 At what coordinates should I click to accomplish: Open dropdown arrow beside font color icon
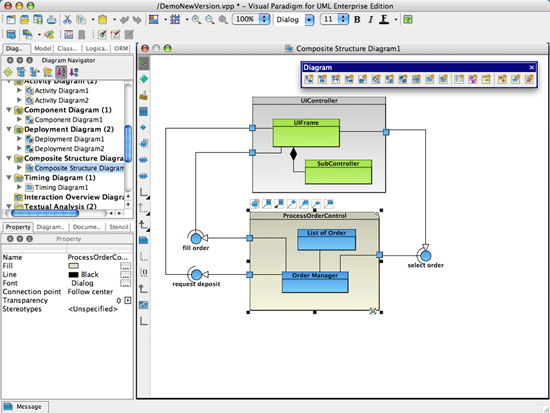(x=396, y=20)
